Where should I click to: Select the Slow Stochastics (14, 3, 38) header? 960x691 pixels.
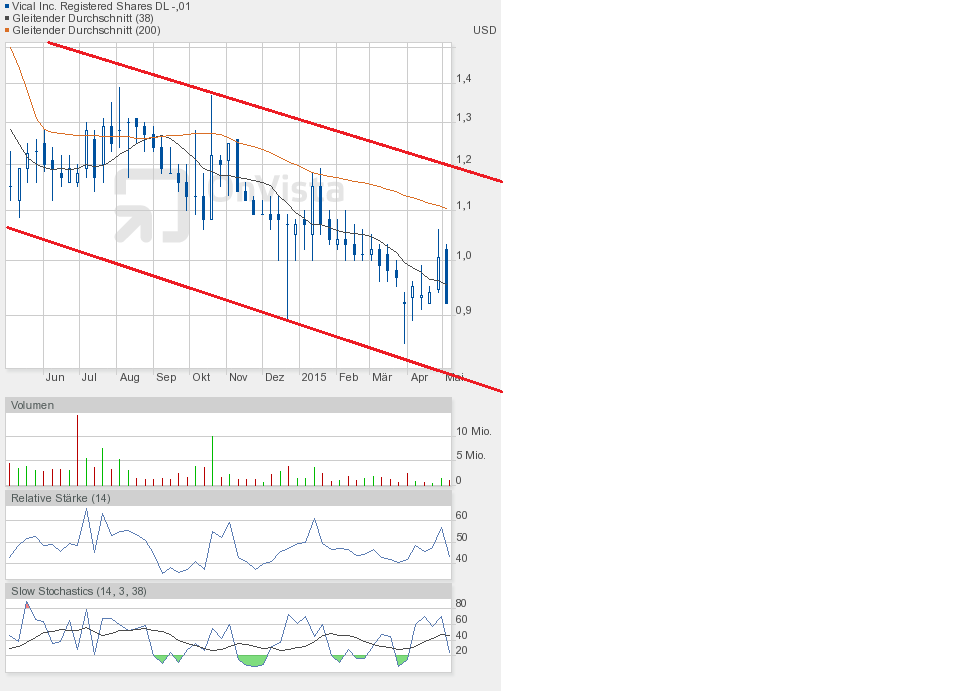tap(78, 591)
